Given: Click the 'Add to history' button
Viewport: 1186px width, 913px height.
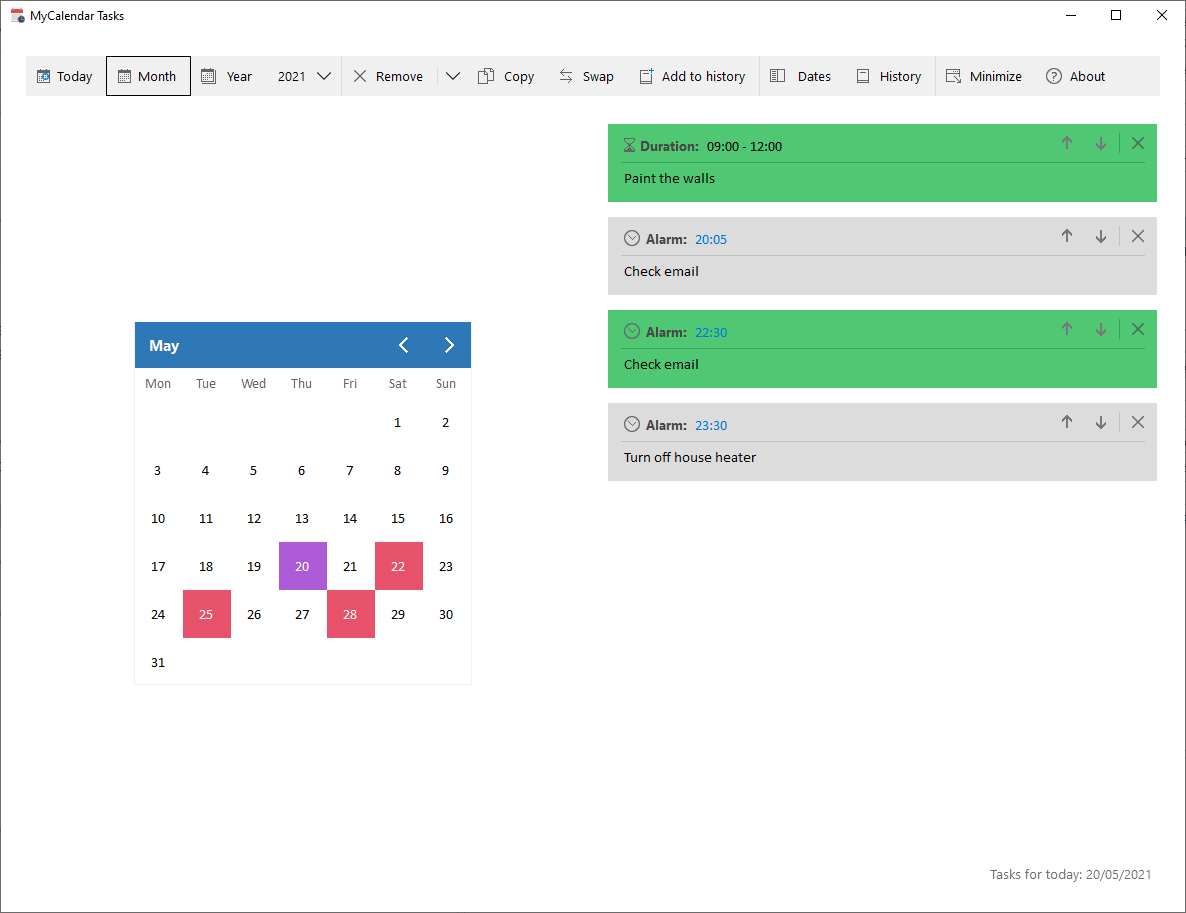Looking at the screenshot, I should click(692, 77).
